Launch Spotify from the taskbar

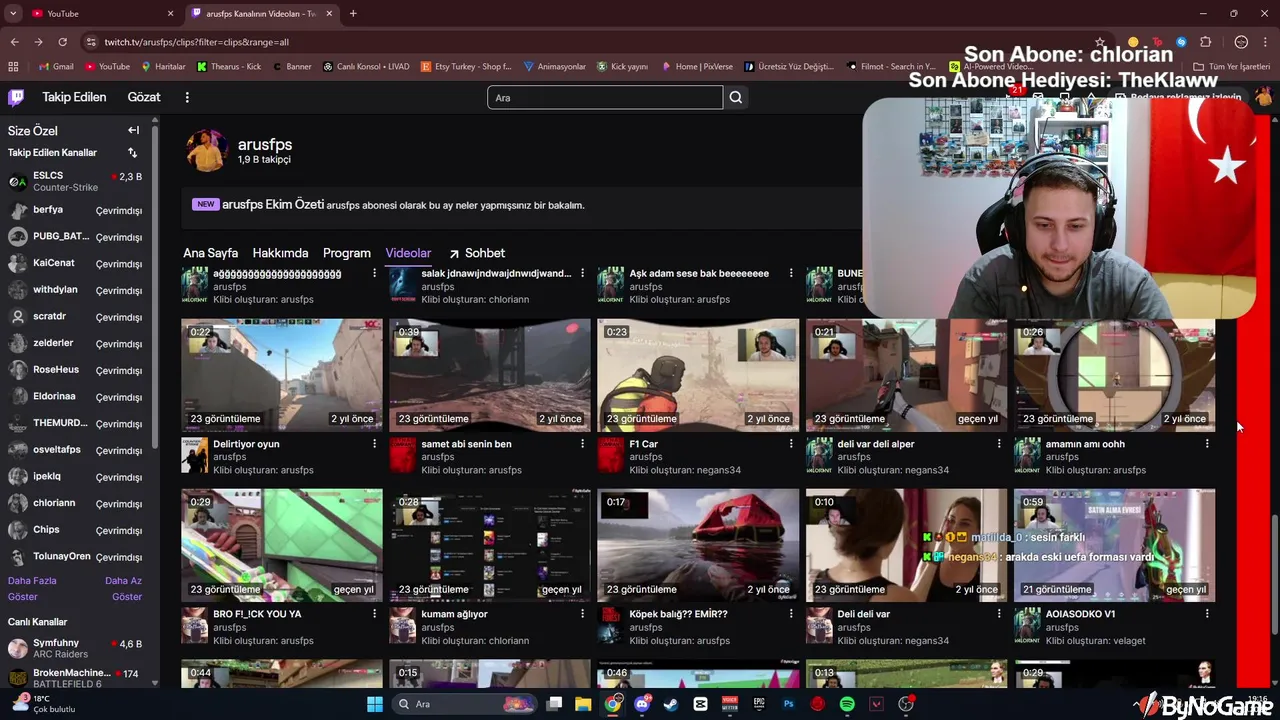click(x=847, y=704)
